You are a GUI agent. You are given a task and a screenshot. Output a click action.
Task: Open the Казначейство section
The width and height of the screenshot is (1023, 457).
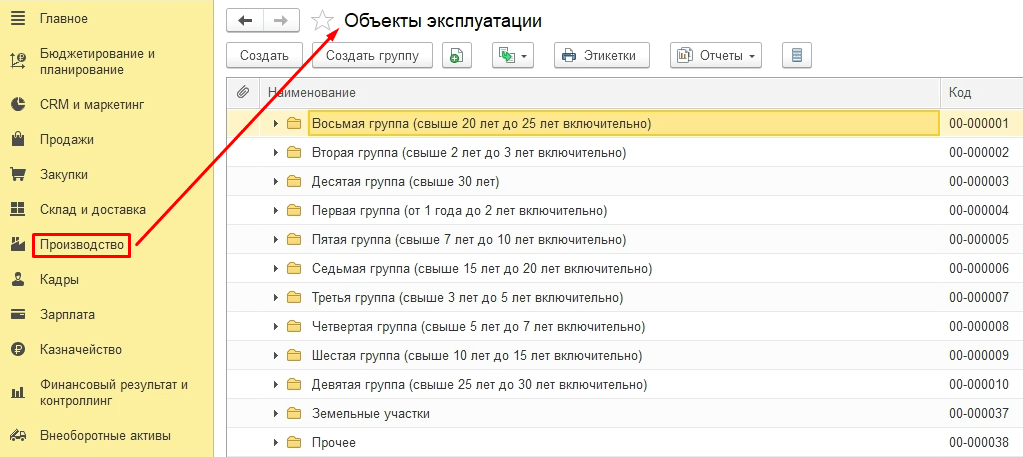(81, 350)
